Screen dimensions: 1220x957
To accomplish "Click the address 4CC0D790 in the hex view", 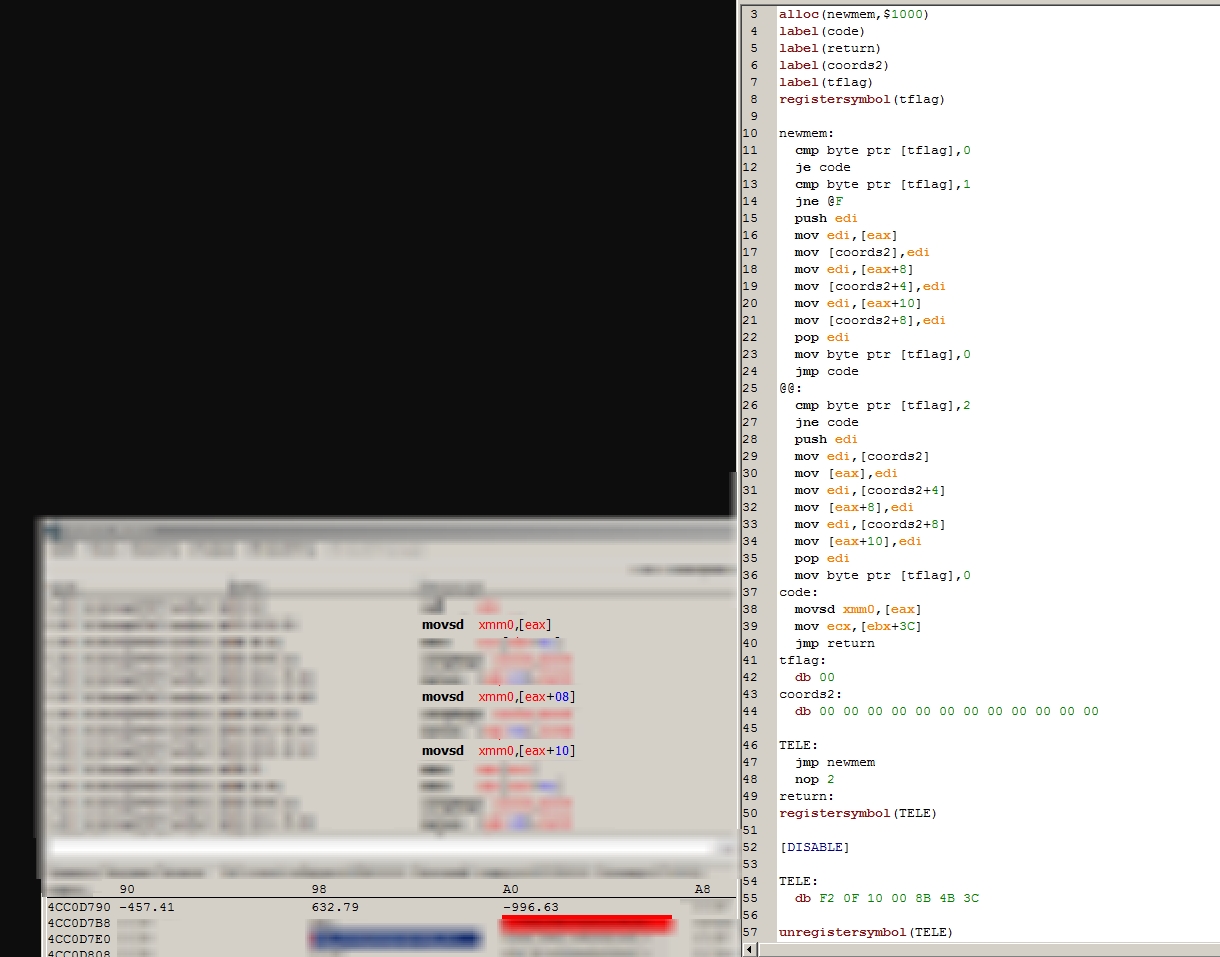I will tap(79, 908).
